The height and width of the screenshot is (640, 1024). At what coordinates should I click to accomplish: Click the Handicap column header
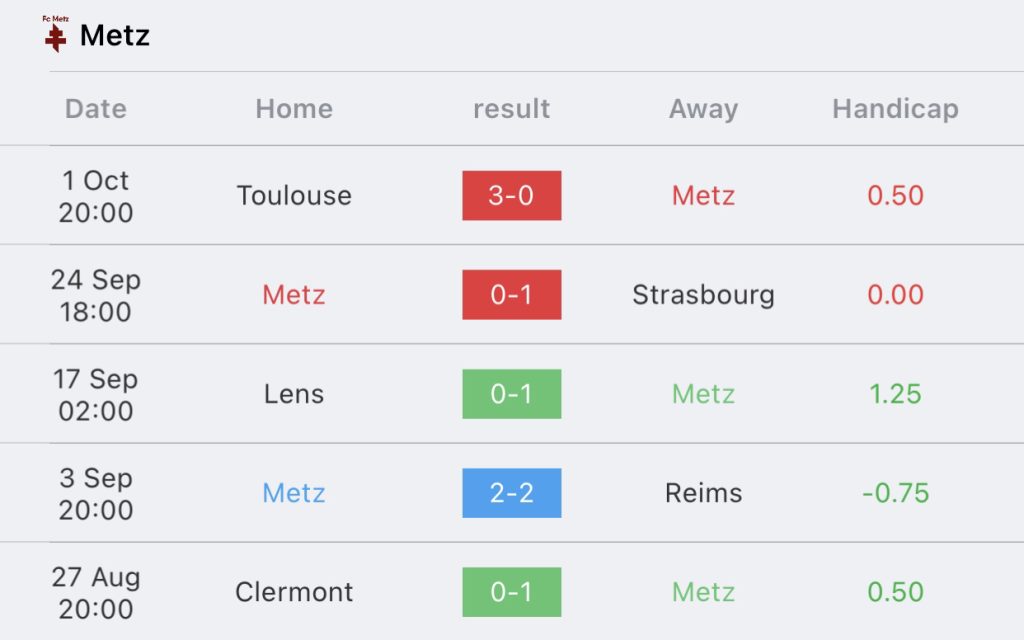895,109
